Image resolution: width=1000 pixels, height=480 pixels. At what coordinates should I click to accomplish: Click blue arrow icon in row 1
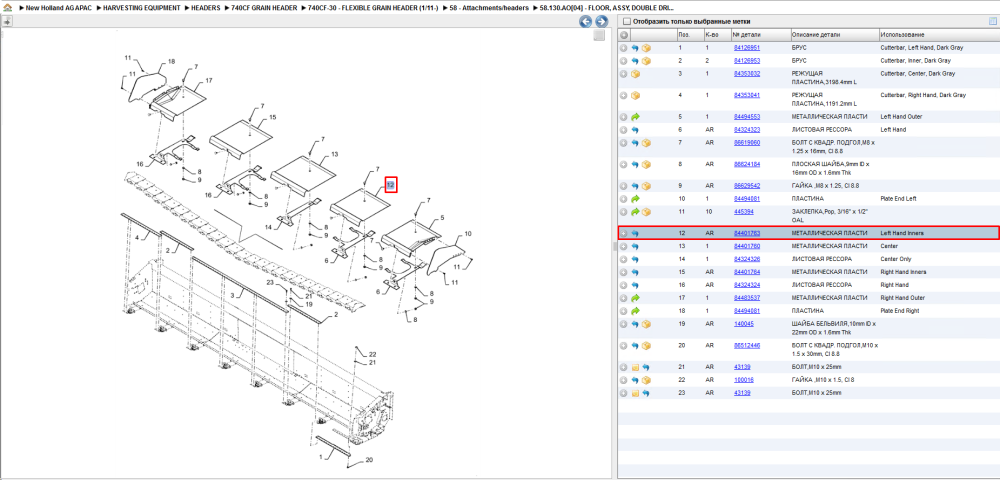tap(635, 48)
